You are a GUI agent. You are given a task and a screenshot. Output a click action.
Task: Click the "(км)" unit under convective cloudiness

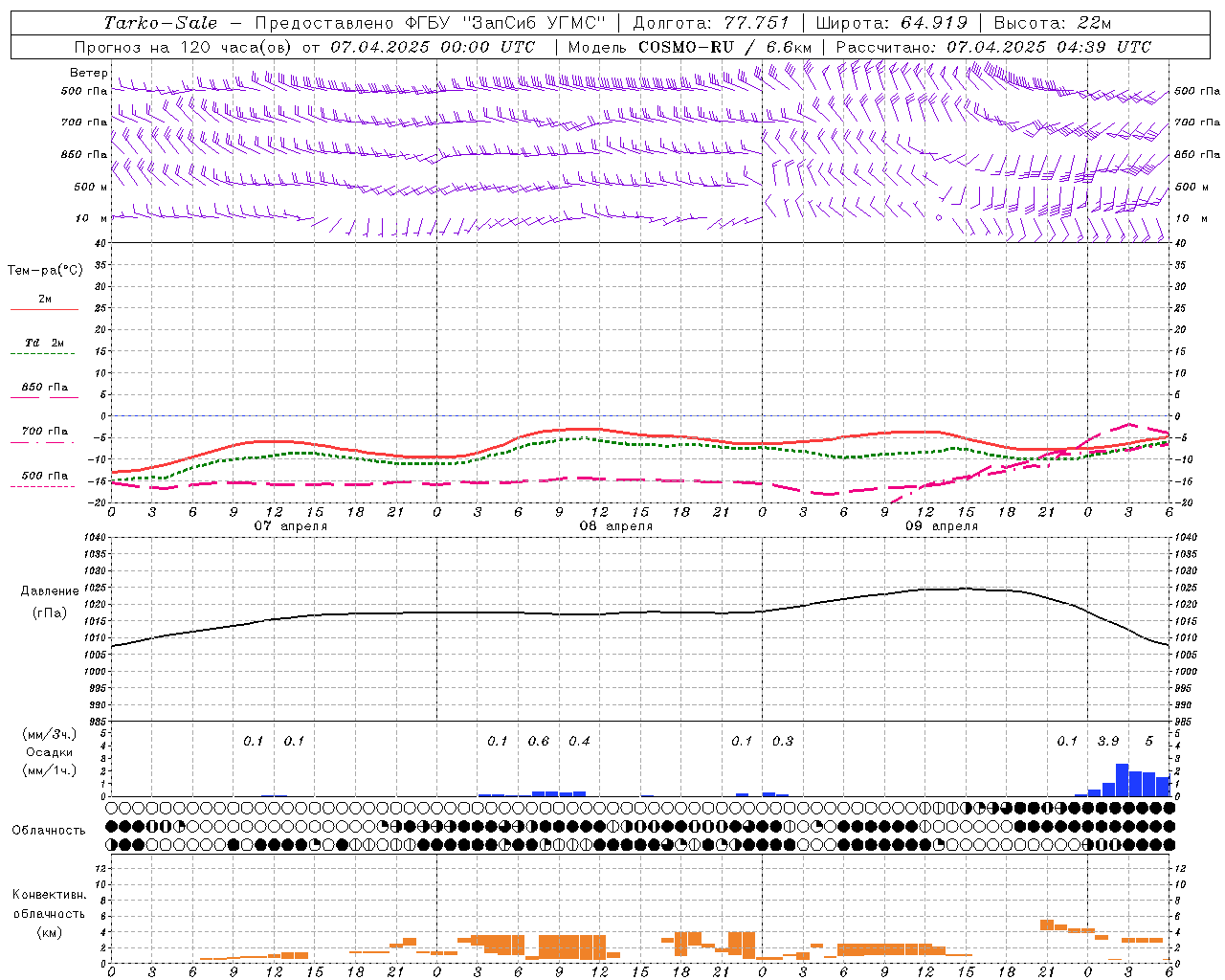click(49, 932)
